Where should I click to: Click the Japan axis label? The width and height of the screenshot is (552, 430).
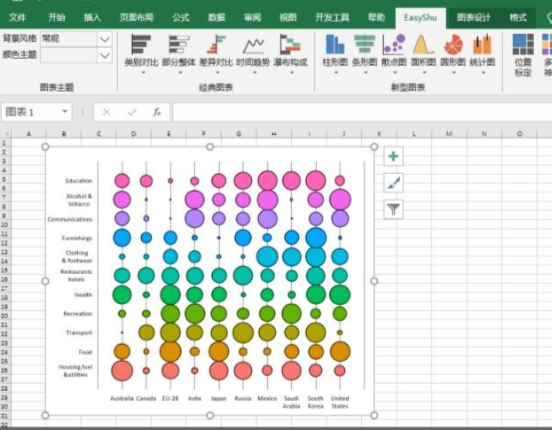pyautogui.click(x=219, y=398)
